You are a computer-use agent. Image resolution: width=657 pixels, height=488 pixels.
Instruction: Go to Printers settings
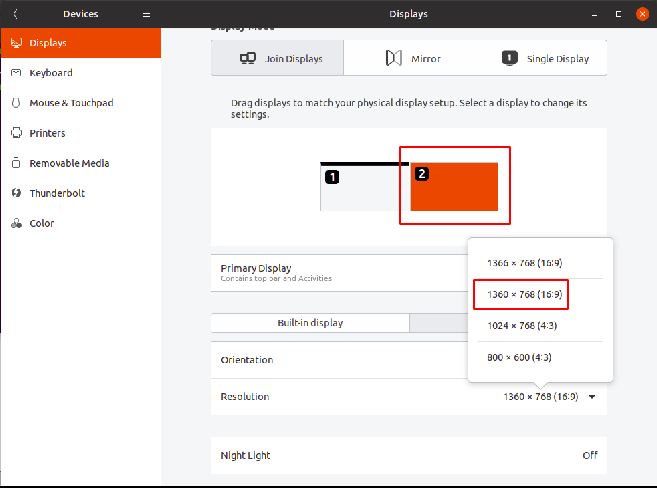80,133
